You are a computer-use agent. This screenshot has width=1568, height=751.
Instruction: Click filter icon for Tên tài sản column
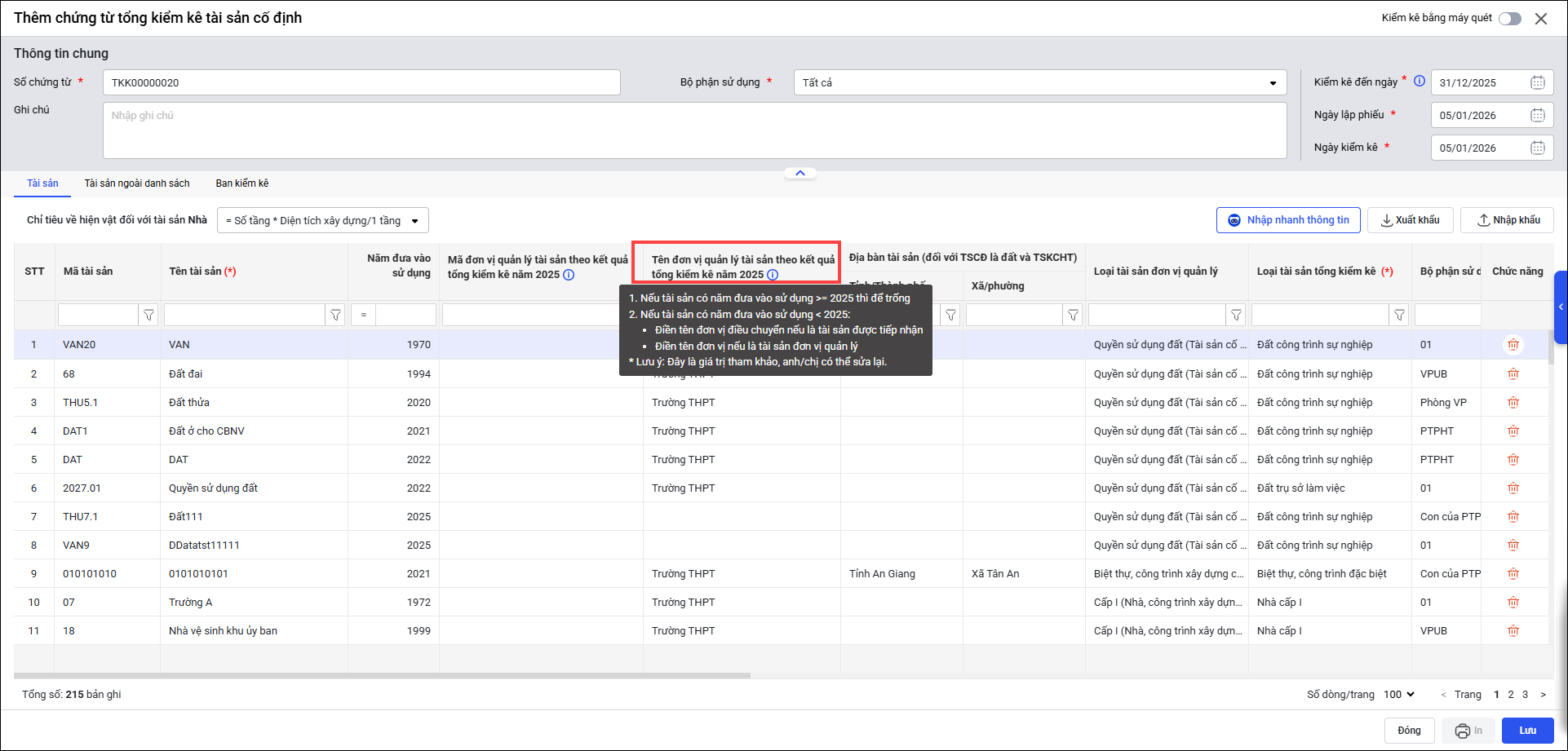[x=335, y=315]
